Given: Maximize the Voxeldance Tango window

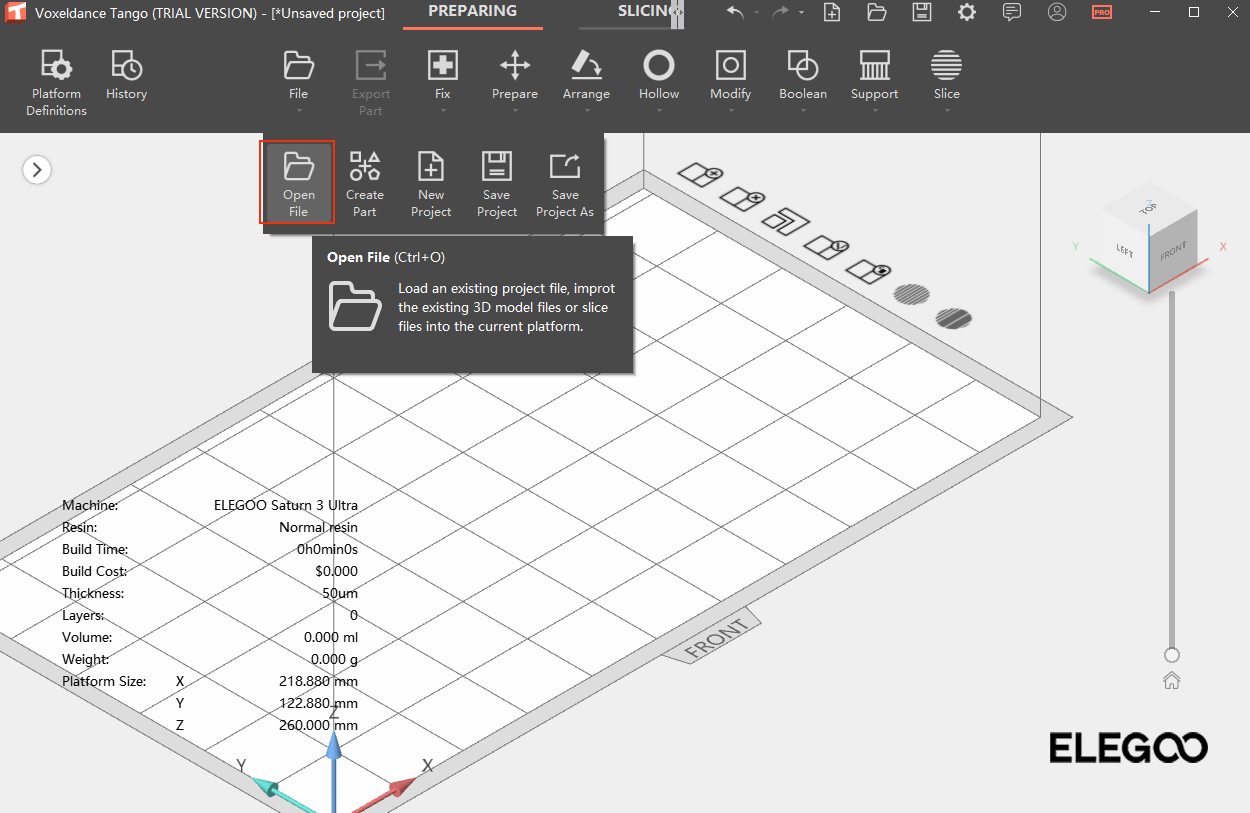Looking at the screenshot, I should point(1194,12).
